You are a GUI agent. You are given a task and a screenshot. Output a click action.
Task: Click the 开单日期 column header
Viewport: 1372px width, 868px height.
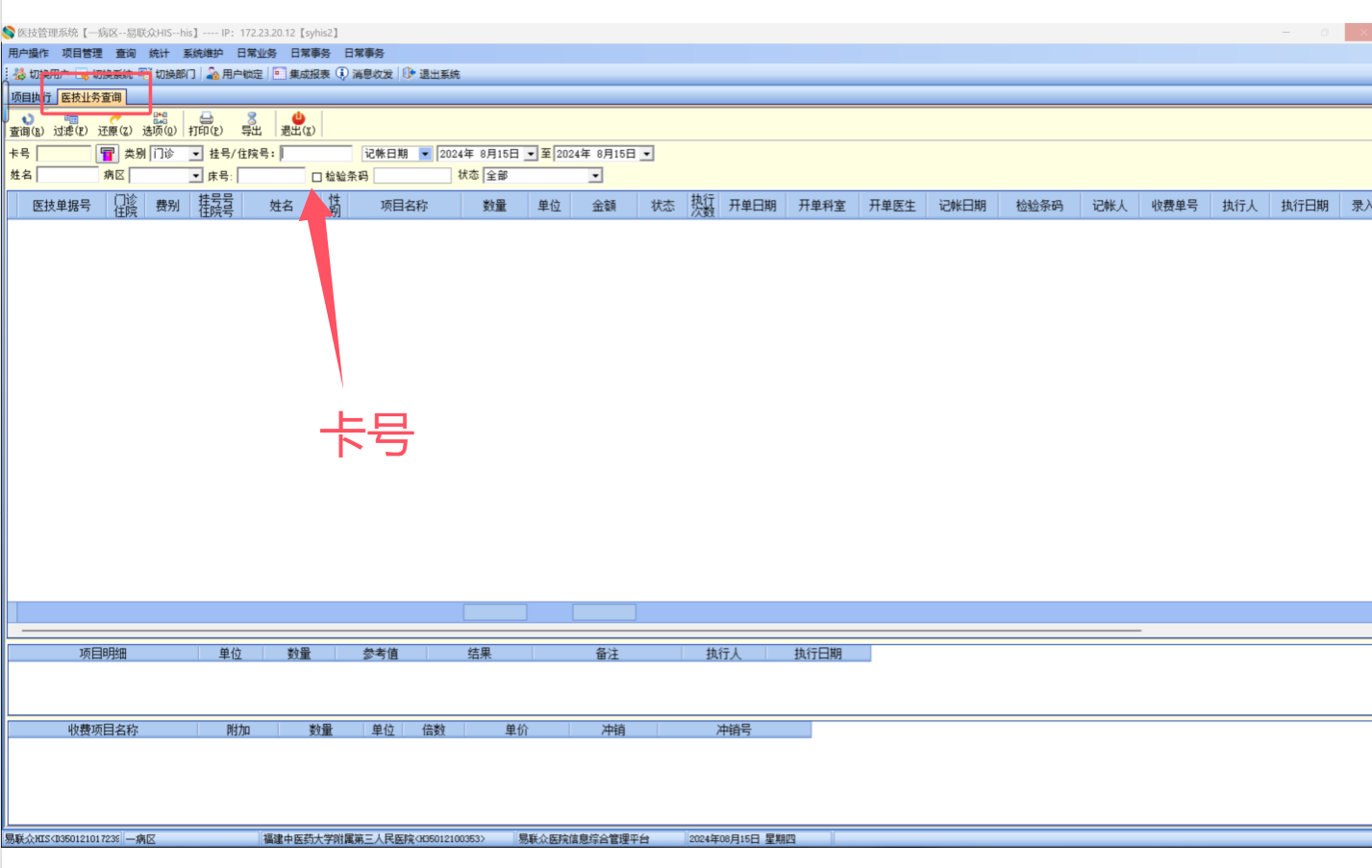[x=752, y=206]
